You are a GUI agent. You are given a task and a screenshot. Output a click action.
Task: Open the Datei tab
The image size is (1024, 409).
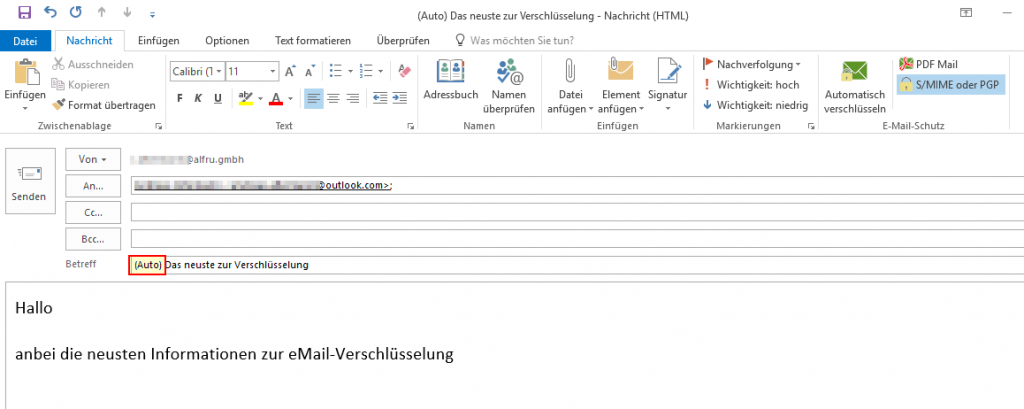point(26,40)
